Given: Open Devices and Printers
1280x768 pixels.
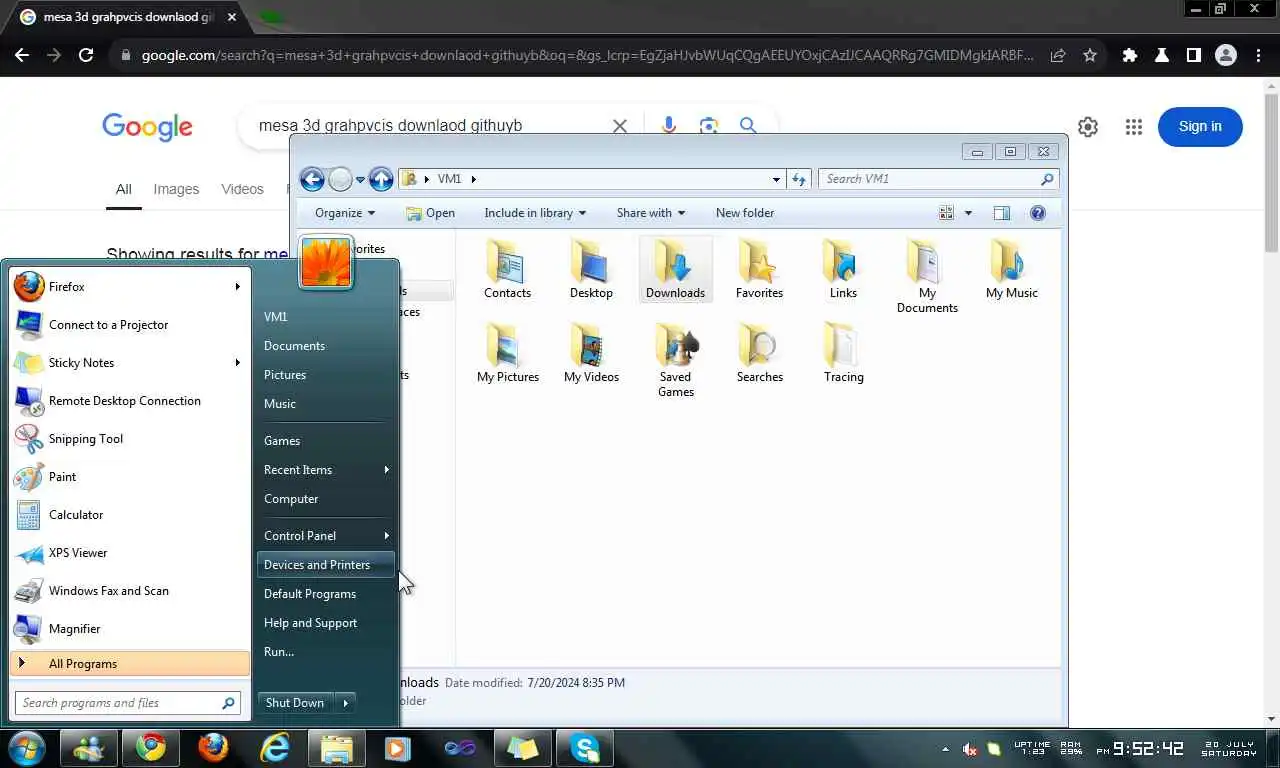Looking at the screenshot, I should click(324, 565).
